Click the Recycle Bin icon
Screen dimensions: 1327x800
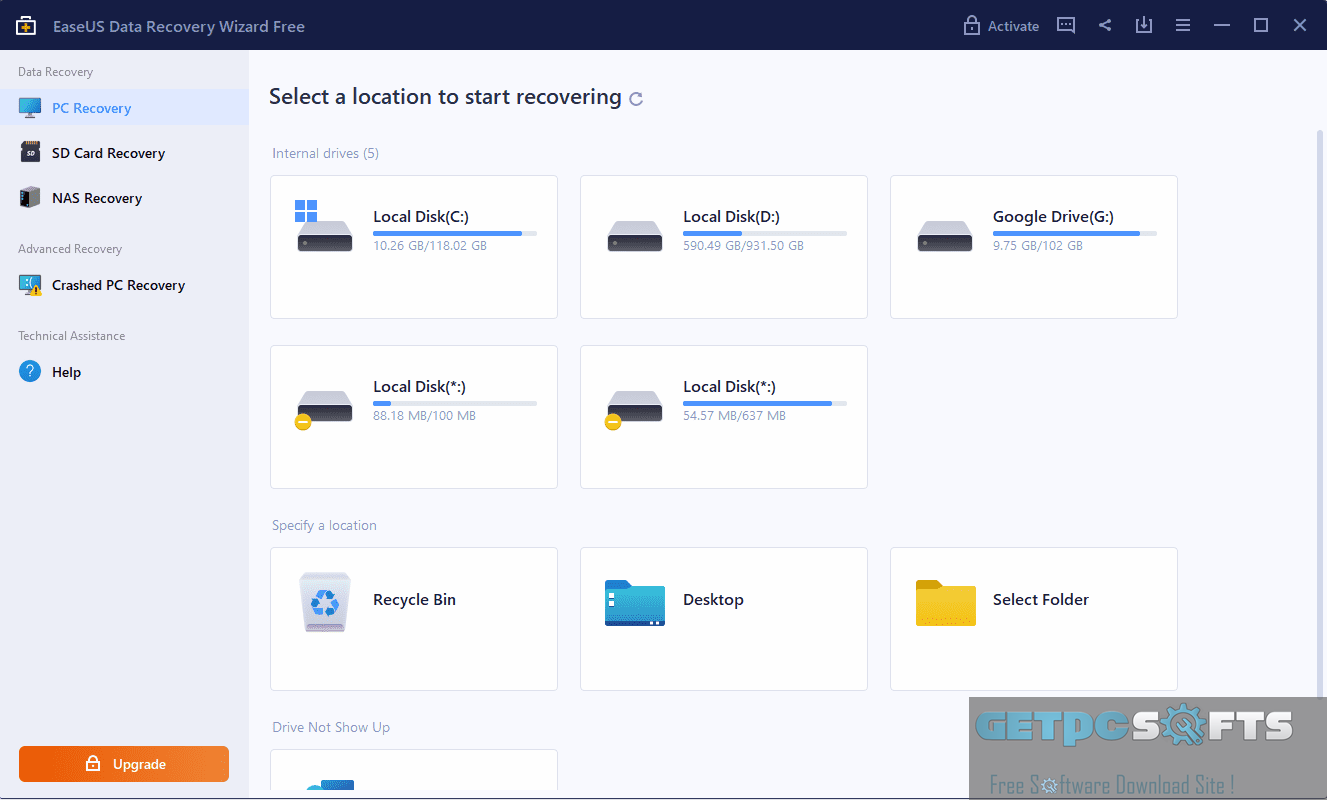click(325, 602)
